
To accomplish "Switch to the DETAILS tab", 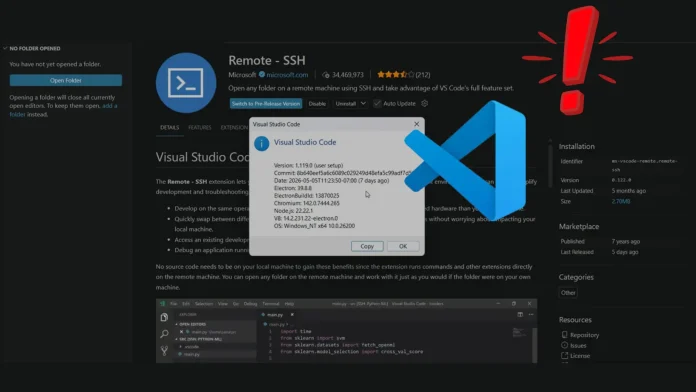I will (x=170, y=127).
